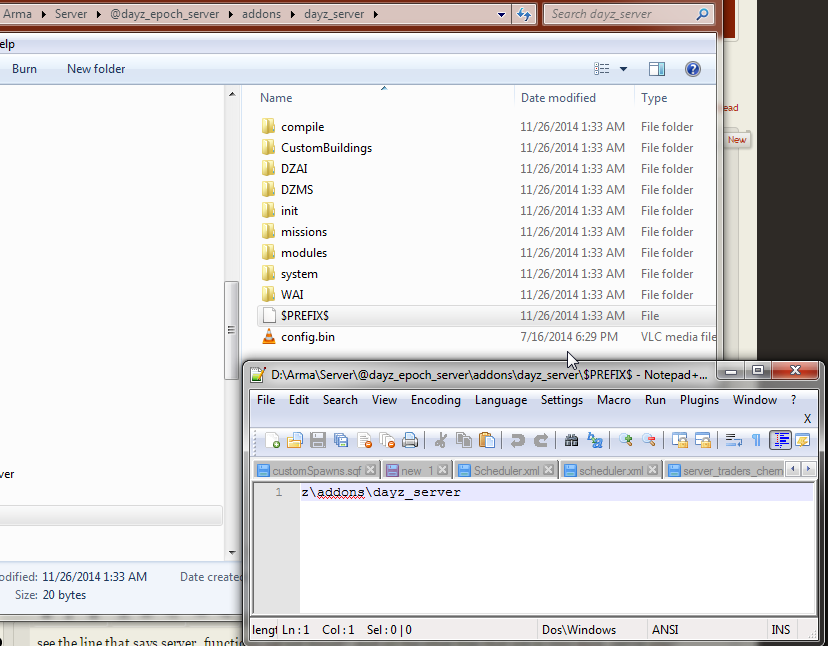Open the Run menu
Screen dimensions: 828x646
[x=655, y=400]
